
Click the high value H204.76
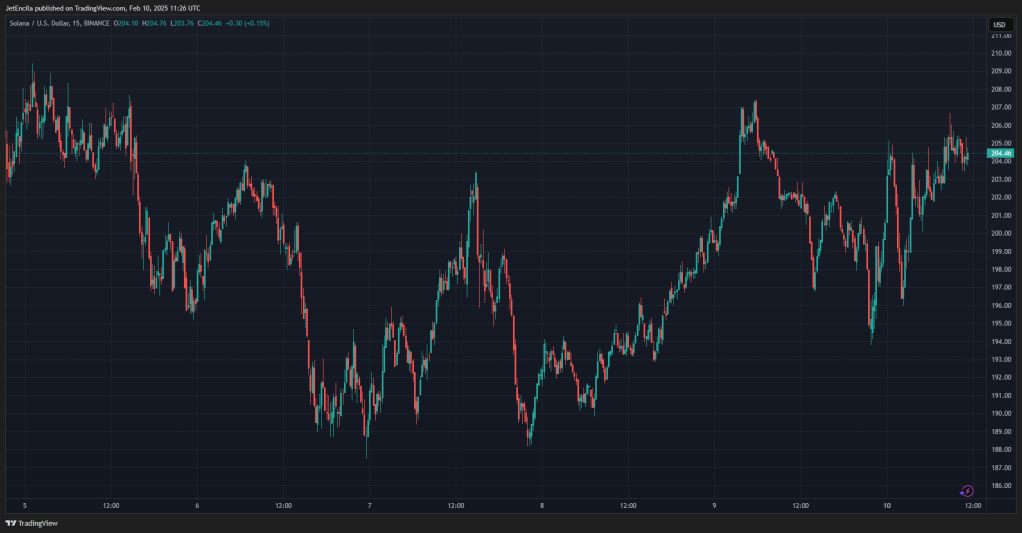[x=154, y=23]
